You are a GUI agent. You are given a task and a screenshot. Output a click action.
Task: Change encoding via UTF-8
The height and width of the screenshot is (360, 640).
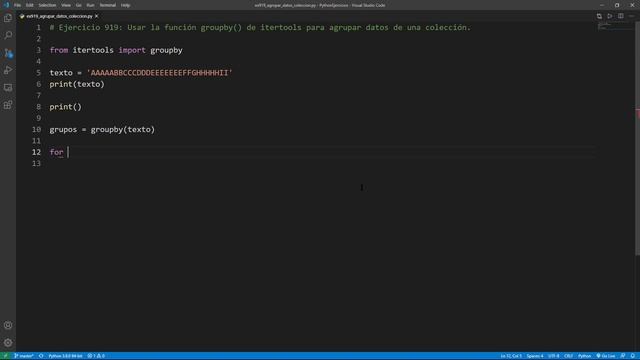click(553, 356)
